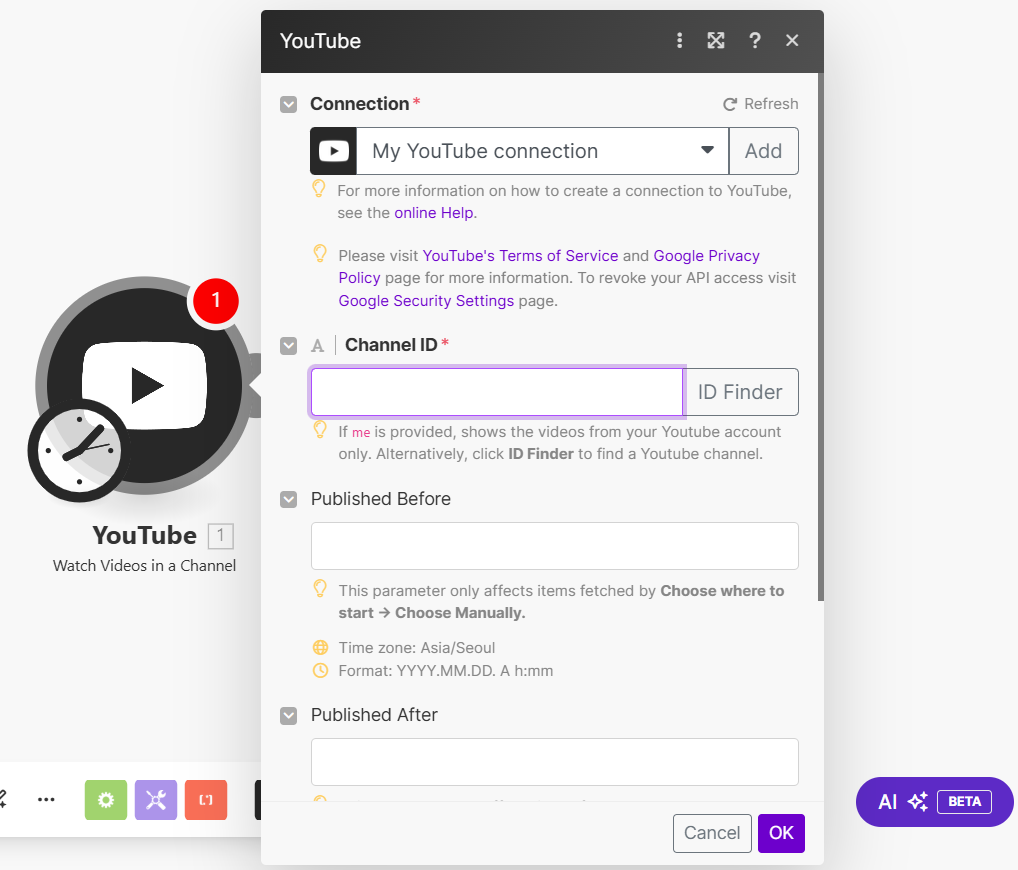The height and width of the screenshot is (870, 1018).
Task: Collapse the Published Before field toggle
Action: (288, 499)
